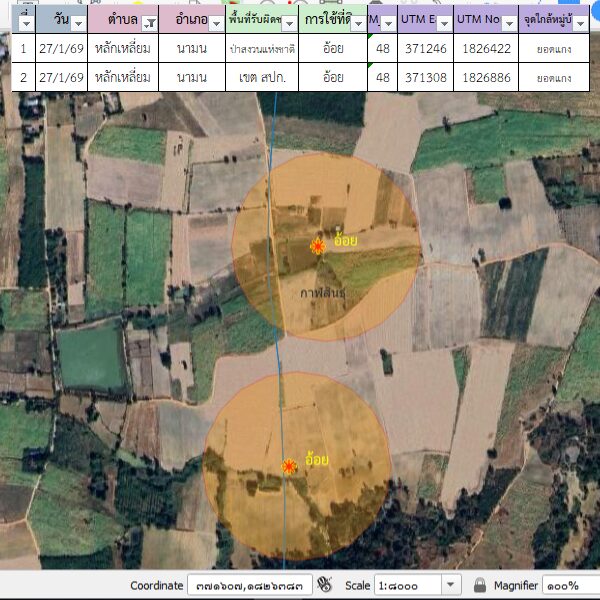The width and height of the screenshot is (600, 600).
Task: Open the พื้นที่รับผิดชอบ column filter
Action: tap(289, 23)
